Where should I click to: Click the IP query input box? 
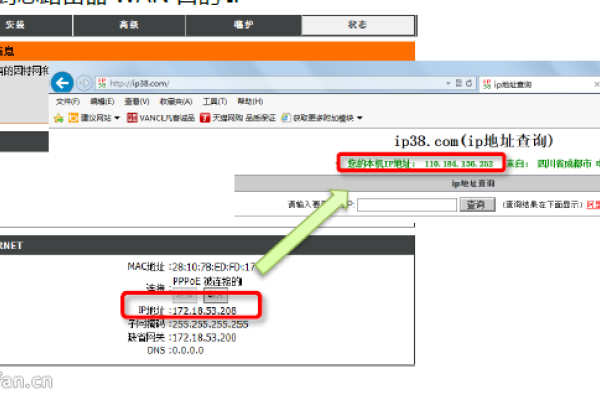(407, 204)
